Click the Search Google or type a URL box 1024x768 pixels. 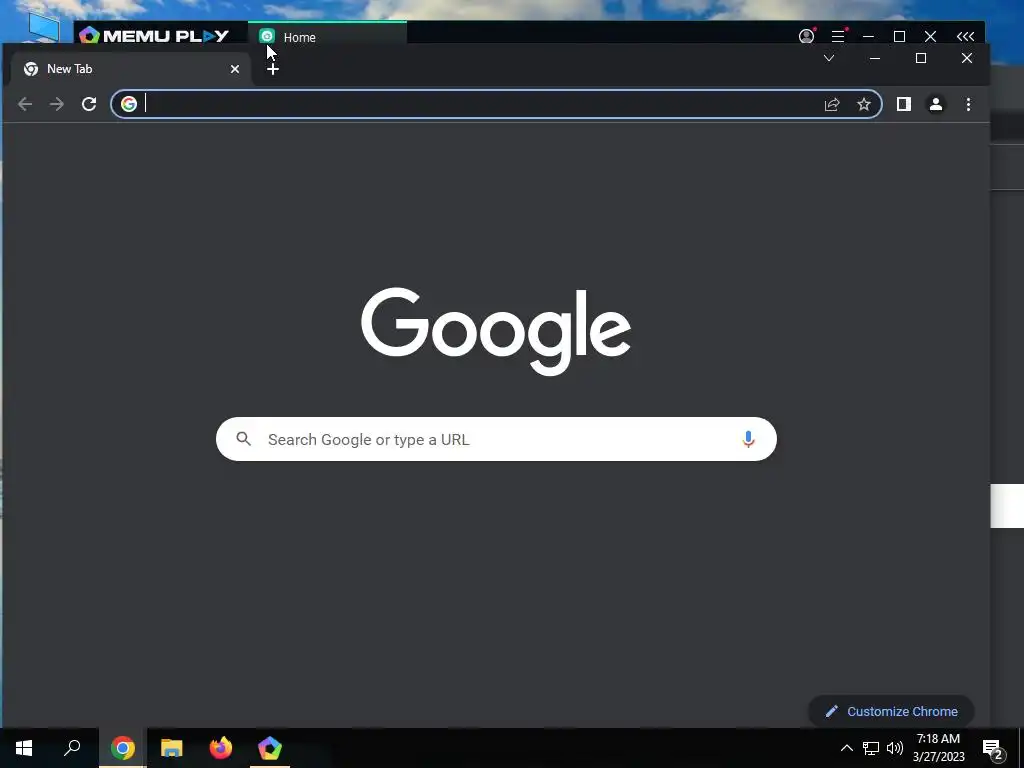496,439
